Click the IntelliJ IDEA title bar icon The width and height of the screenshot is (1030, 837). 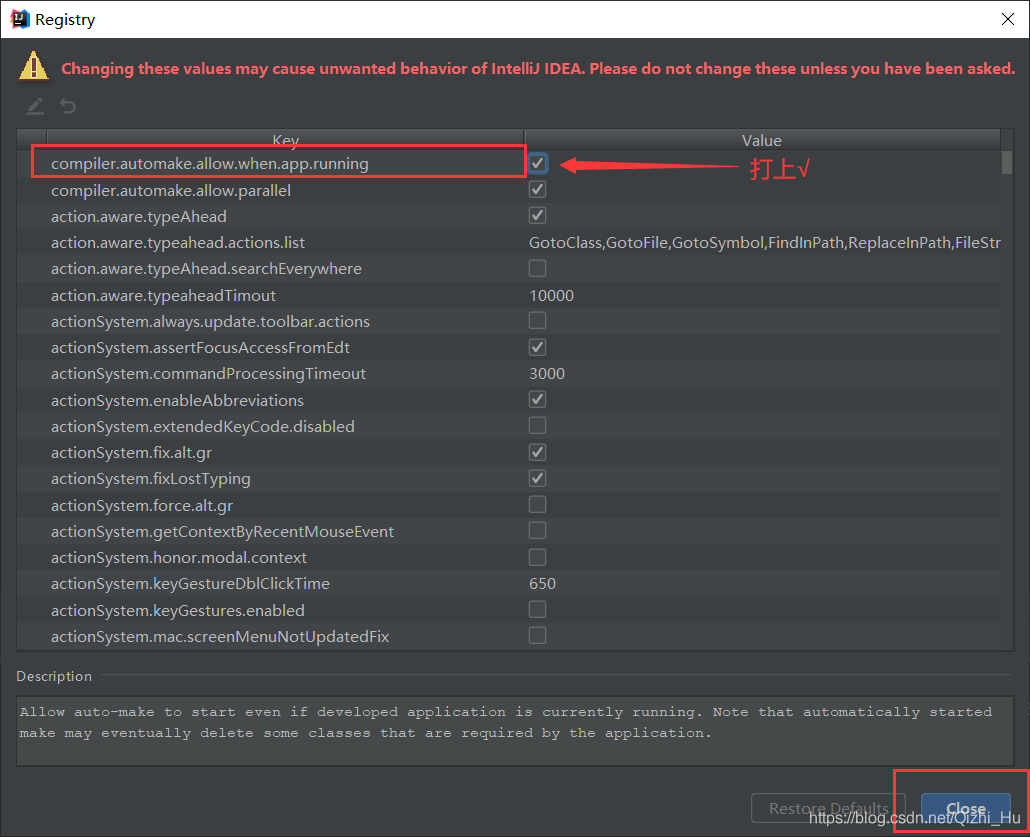coord(20,19)
